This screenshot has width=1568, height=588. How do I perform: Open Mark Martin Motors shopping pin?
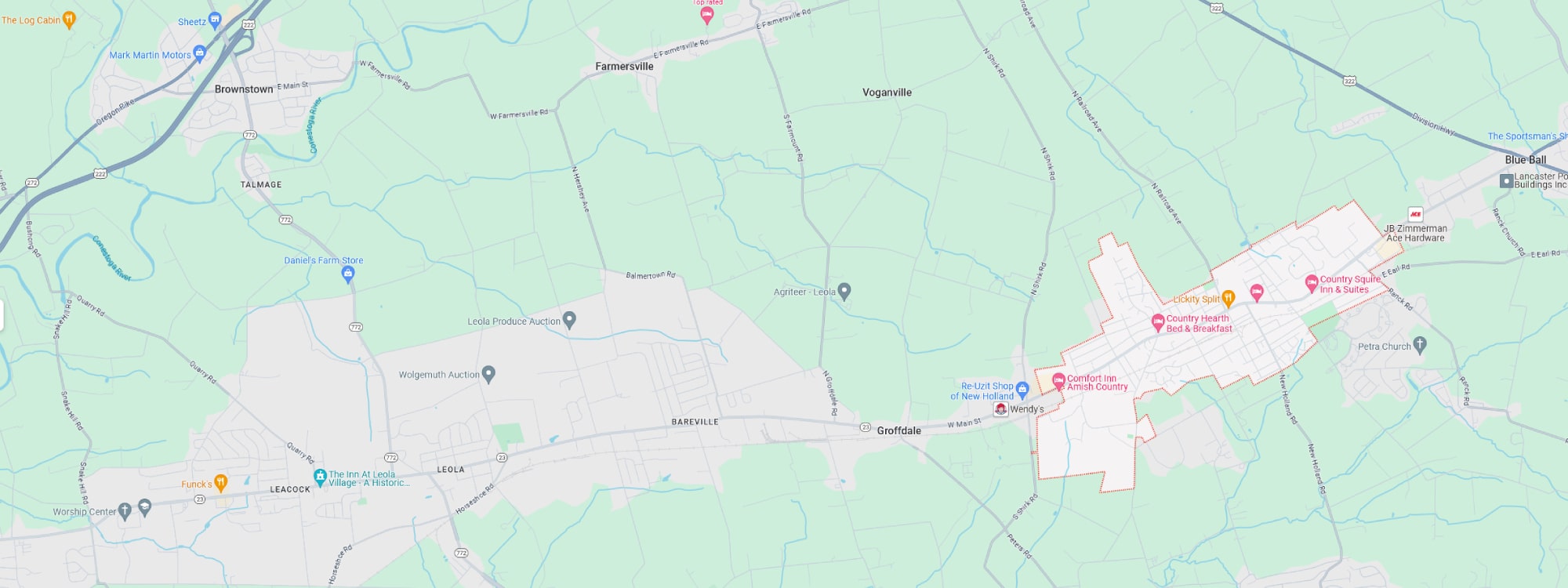click(x=199, y=54)
